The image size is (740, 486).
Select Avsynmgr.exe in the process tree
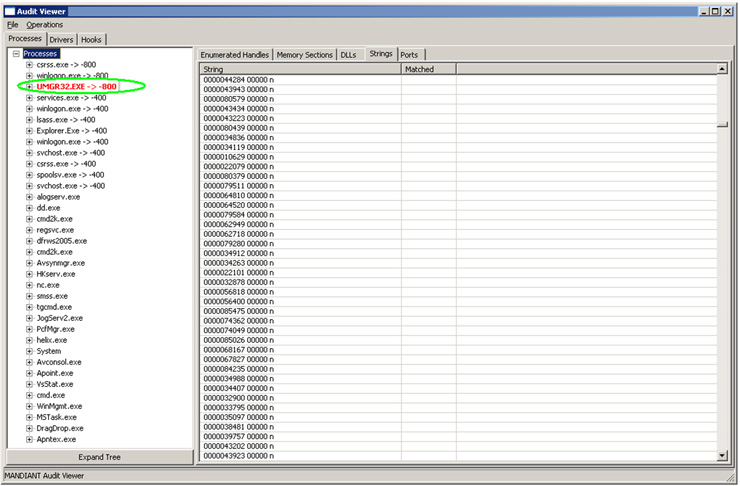point(61,263)
